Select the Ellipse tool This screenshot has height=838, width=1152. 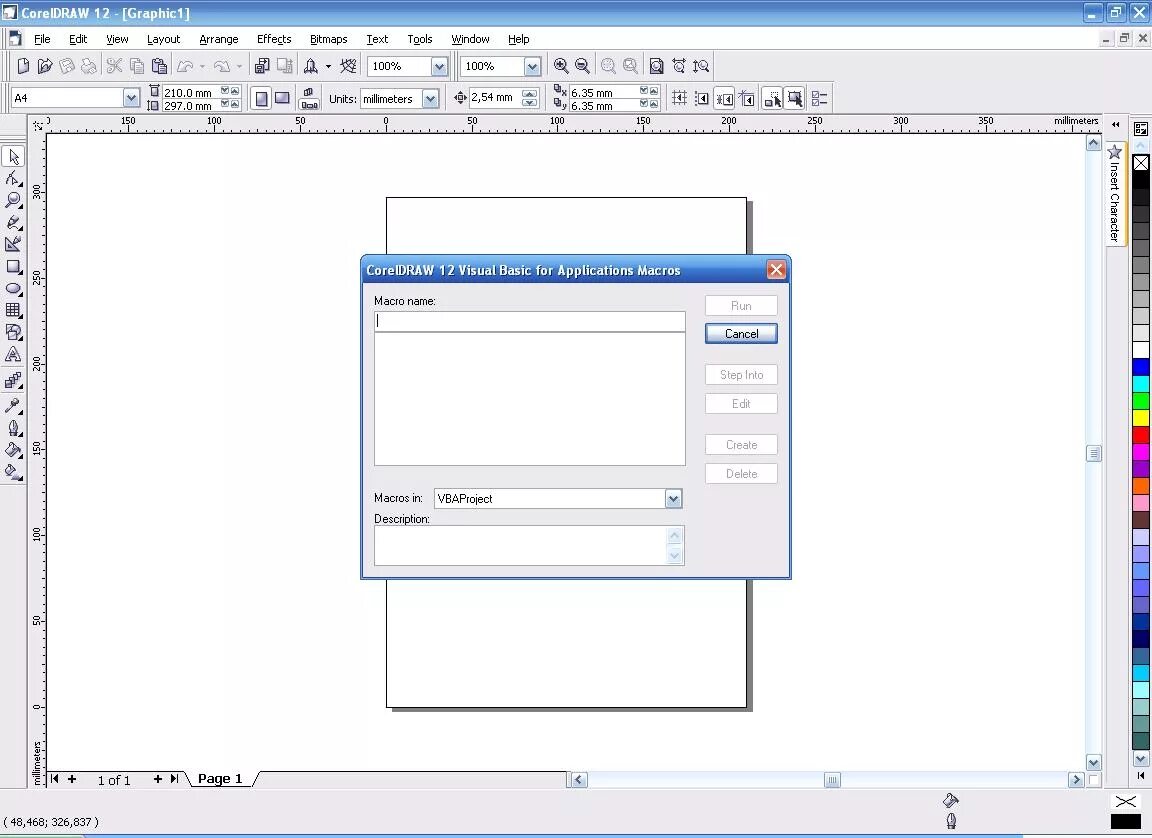click(13, 289)
